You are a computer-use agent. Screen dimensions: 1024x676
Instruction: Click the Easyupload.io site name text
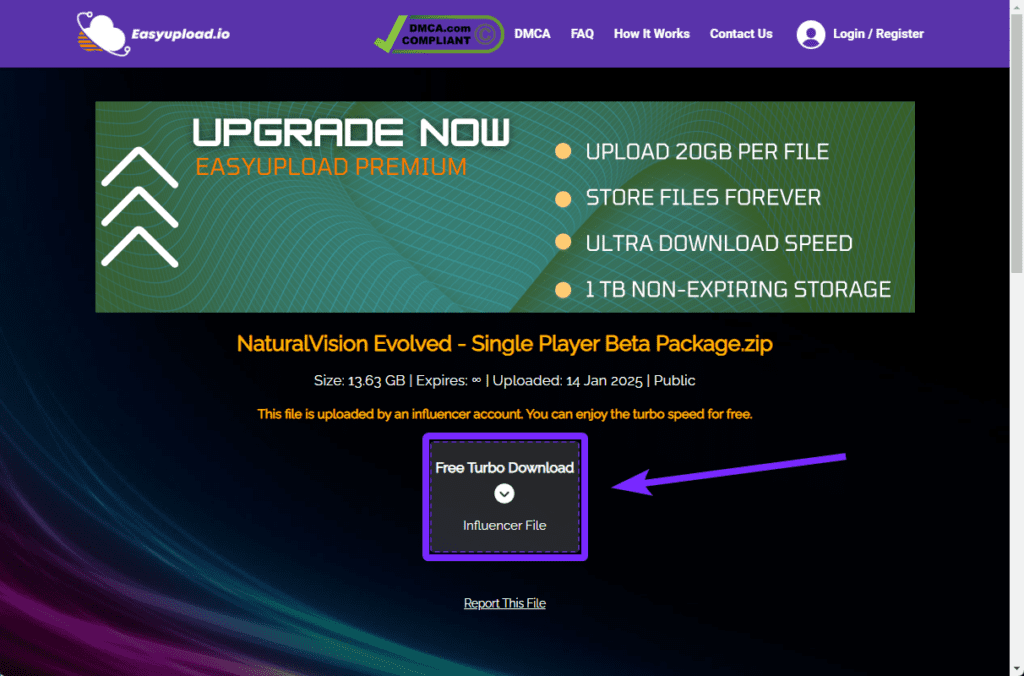[180, 34]
